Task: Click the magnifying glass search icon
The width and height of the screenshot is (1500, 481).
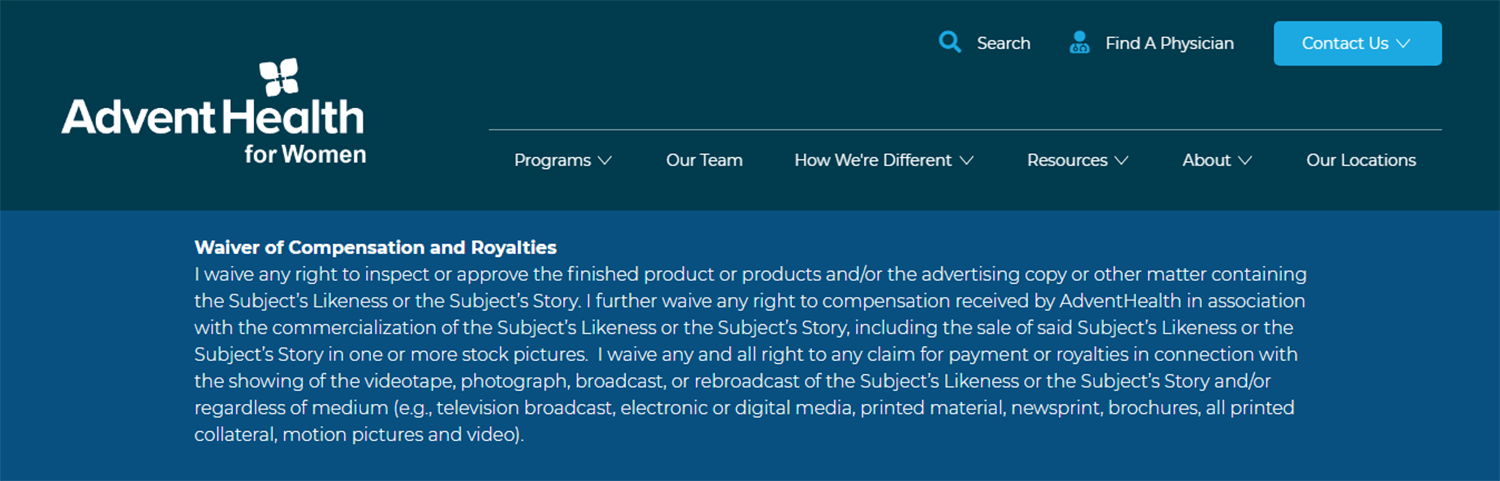Action: tap(950, 43)
